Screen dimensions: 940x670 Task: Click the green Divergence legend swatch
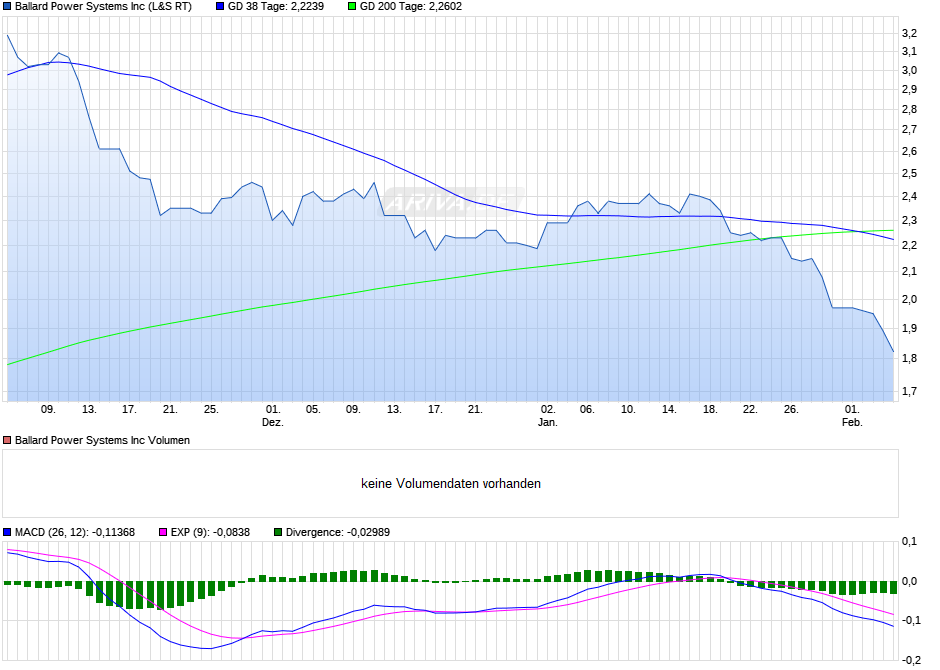(x=279, y=532)
